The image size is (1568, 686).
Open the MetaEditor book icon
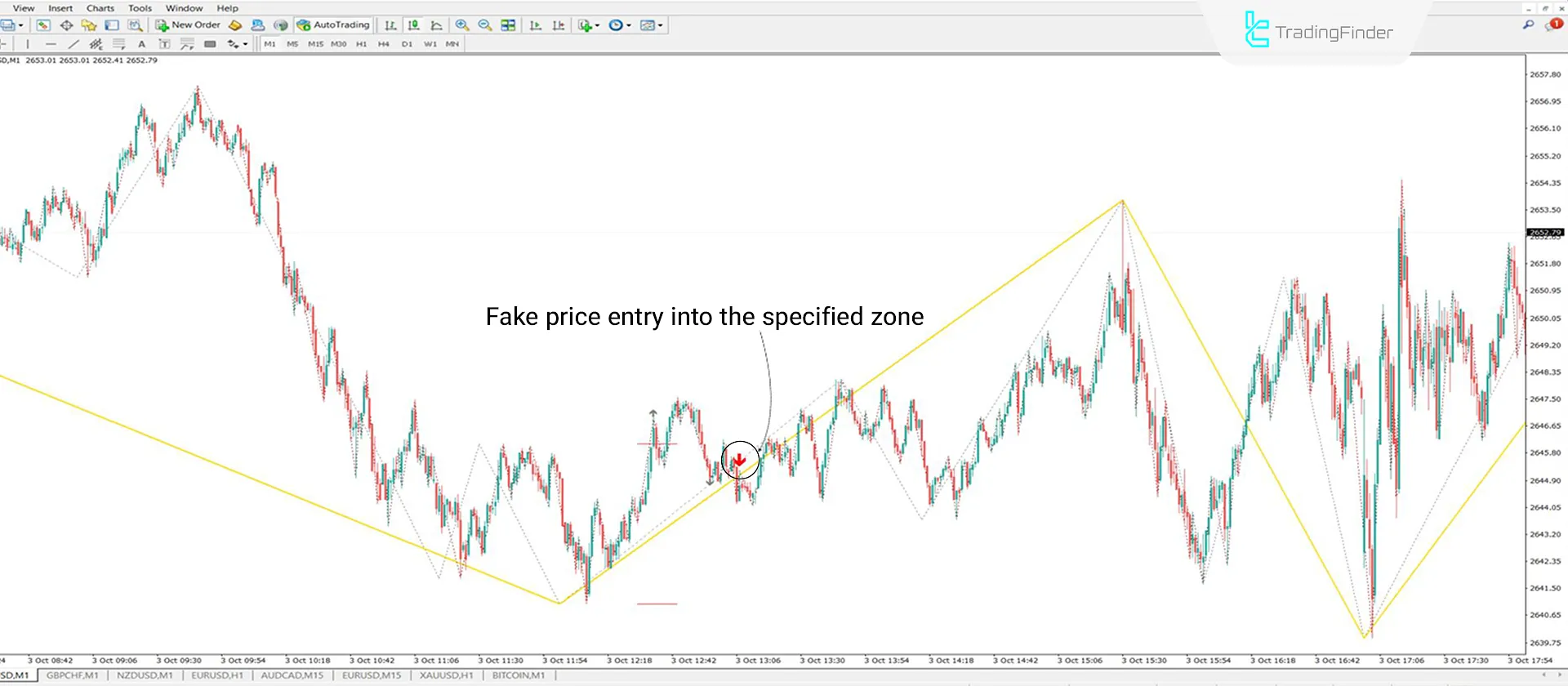[x=235, y=25]
